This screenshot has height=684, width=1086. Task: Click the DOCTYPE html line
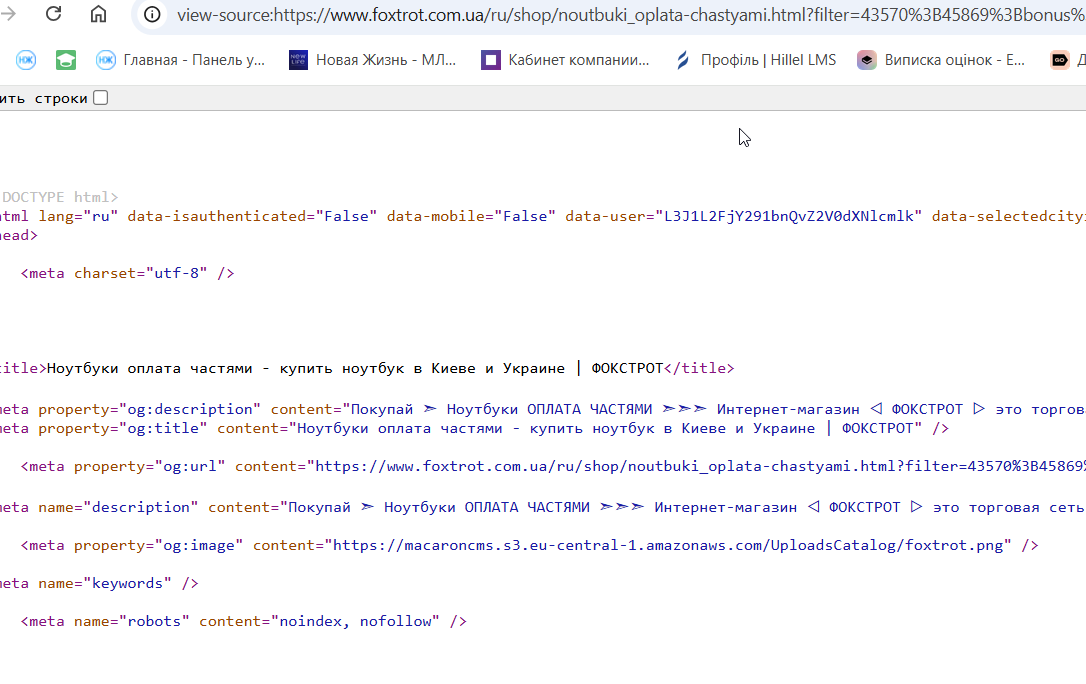click(59, 197)
